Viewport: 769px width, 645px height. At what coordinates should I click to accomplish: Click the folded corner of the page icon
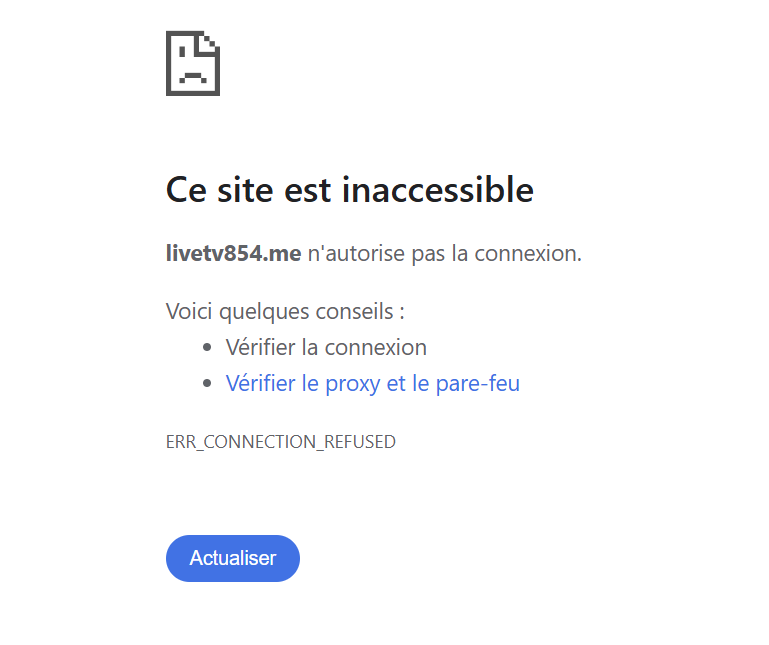(208, 43)
